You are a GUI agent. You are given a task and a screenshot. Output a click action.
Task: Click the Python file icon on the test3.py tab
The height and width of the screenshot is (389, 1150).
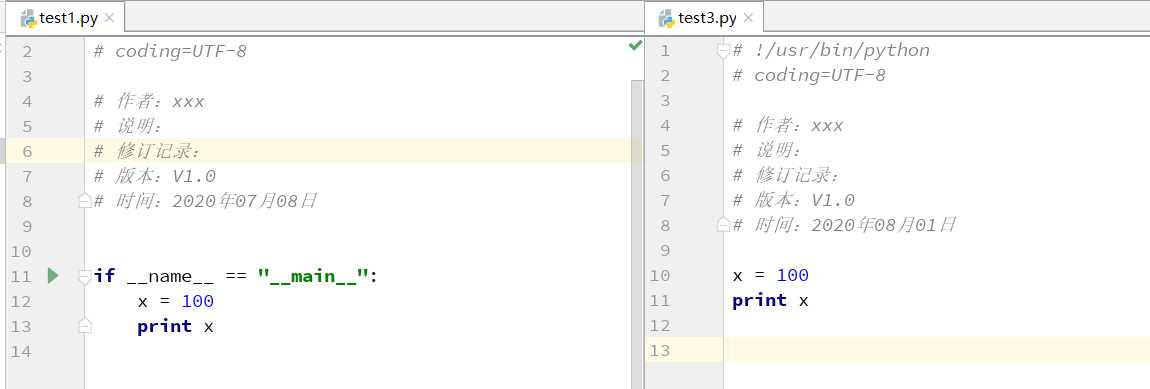click(x=666, y=18)
